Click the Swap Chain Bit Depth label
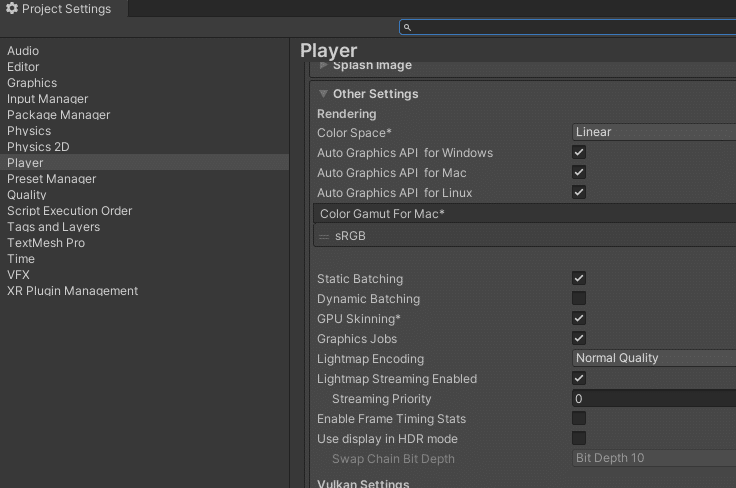This screenshot has height=488, width=736. (x=393, y=459)
